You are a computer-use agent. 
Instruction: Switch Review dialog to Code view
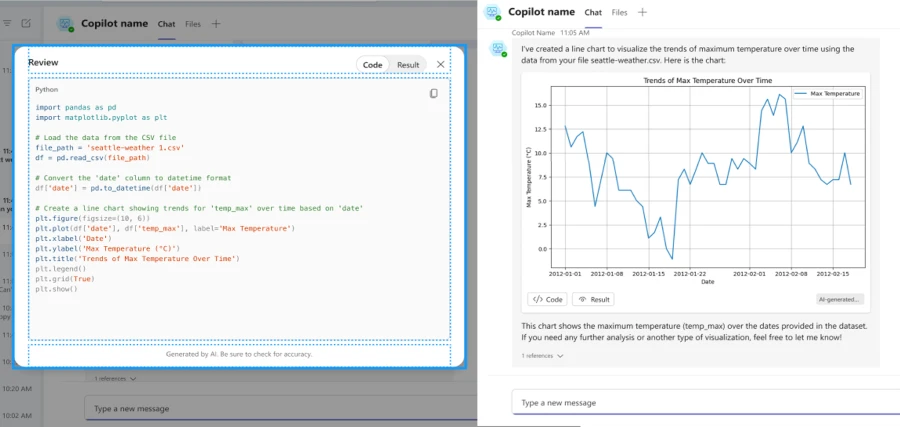tap(372, 64)
